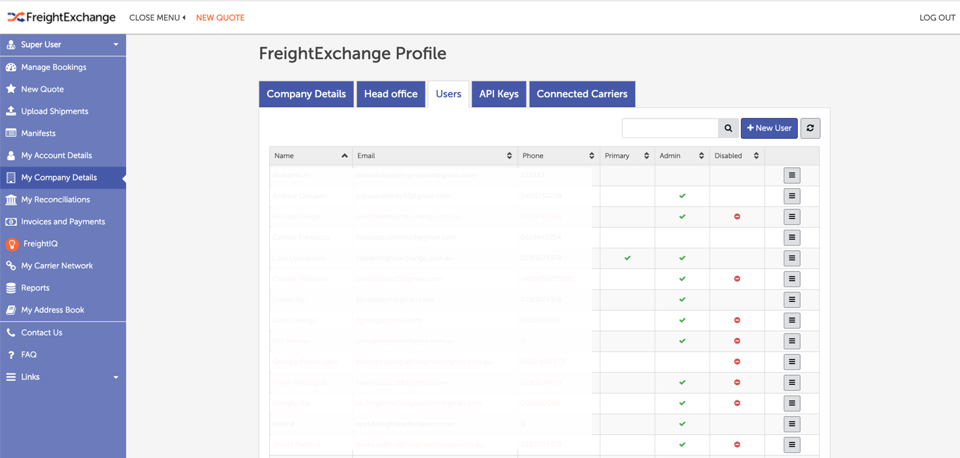This screenshot has height=458, width=960.
Task: Click the search magnifier button
Action: pos(728,129)
